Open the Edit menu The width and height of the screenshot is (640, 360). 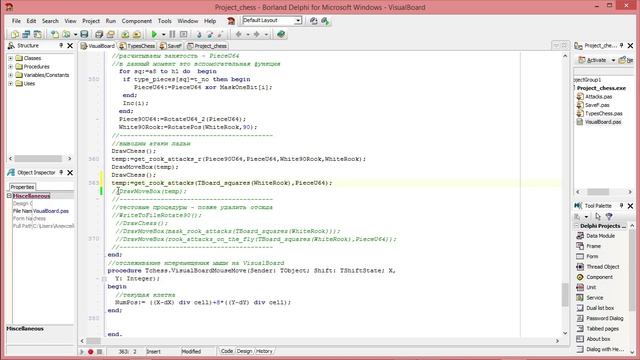pos(31,21)
